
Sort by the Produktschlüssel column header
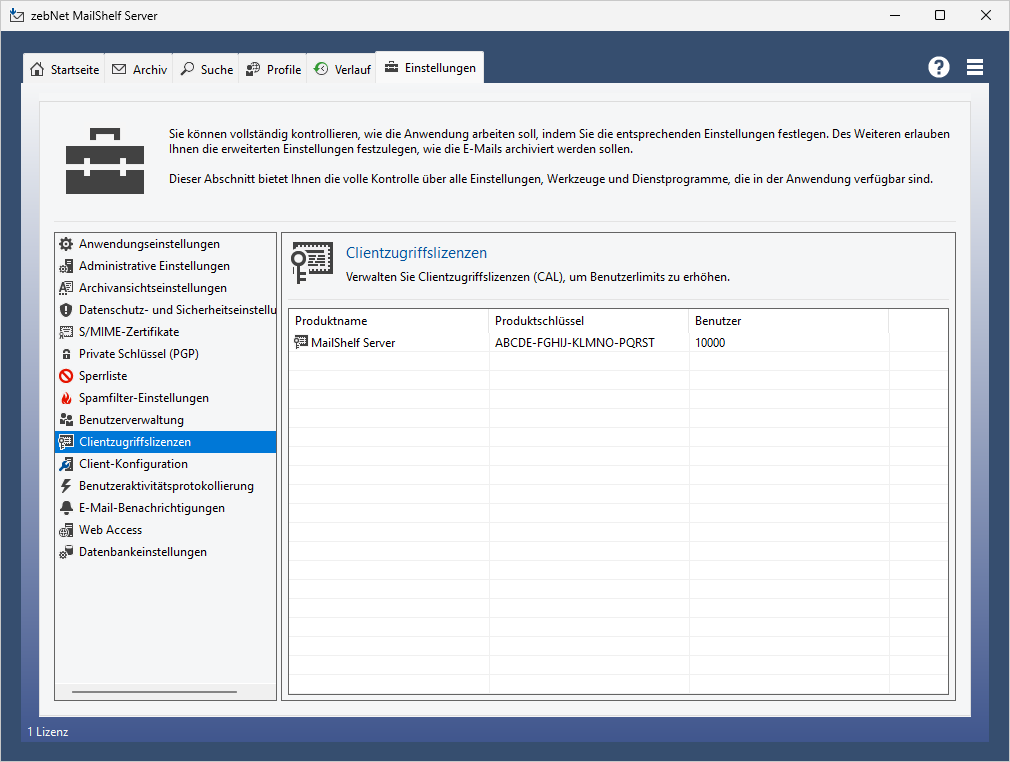588,321
